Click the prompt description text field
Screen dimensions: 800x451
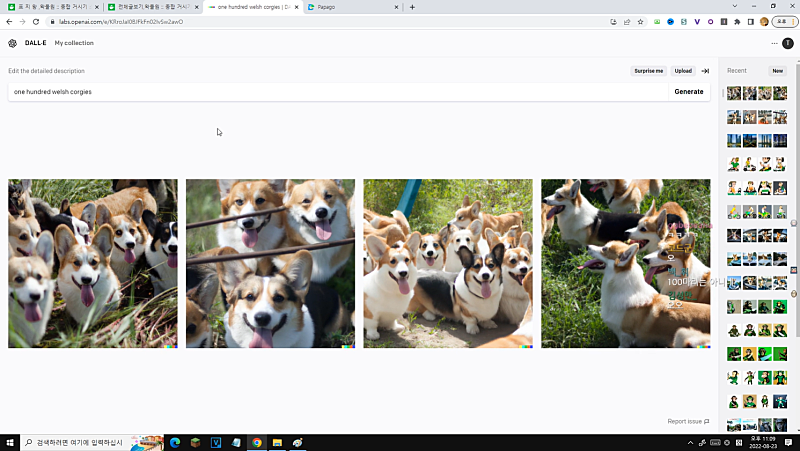pyautogui.click(x=335, y=91)
